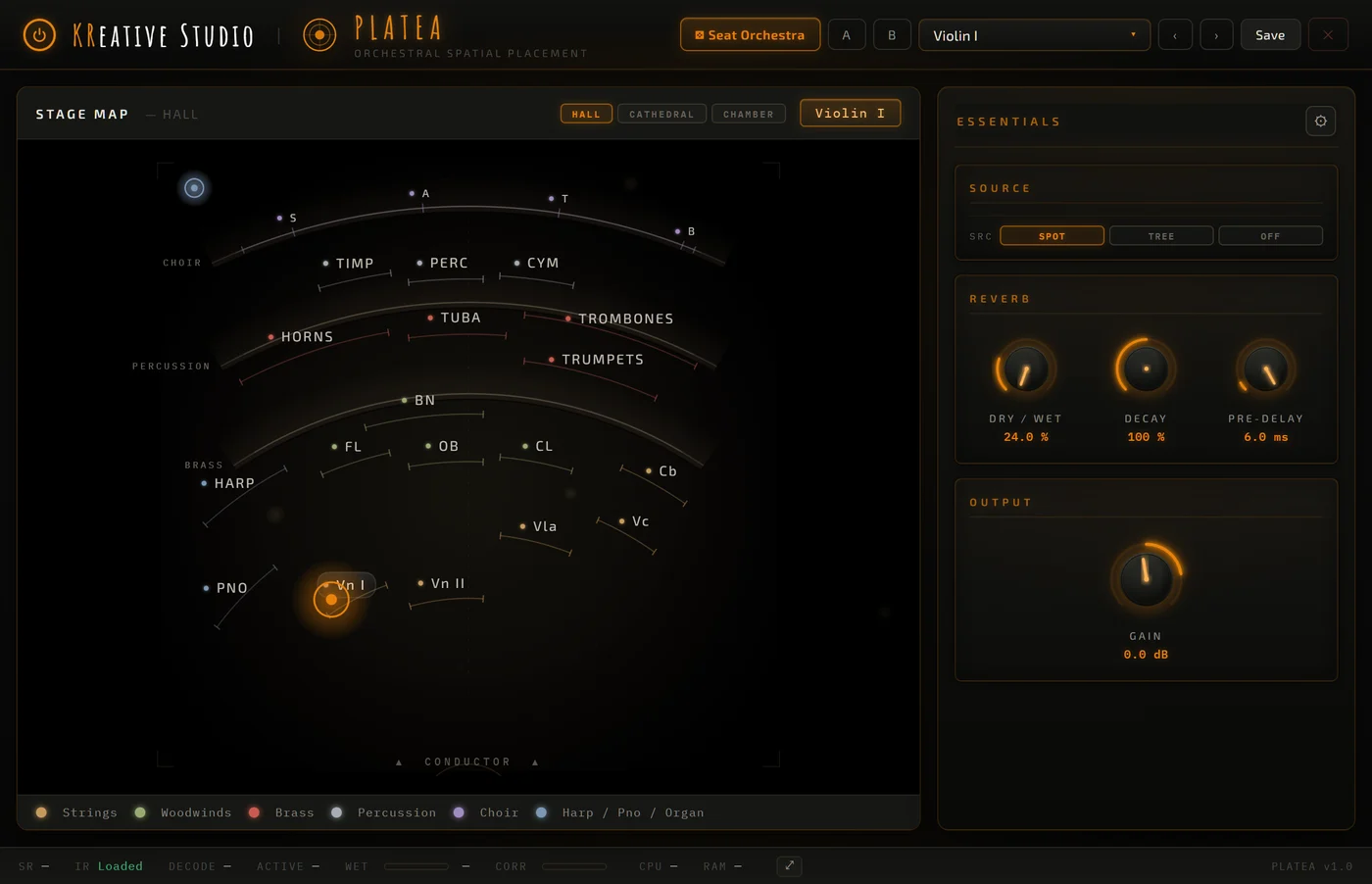Image resolution: width=1372 pixels, height=884 pixels.
Task: Select the OB seat marker
Action: click(428, 446)
